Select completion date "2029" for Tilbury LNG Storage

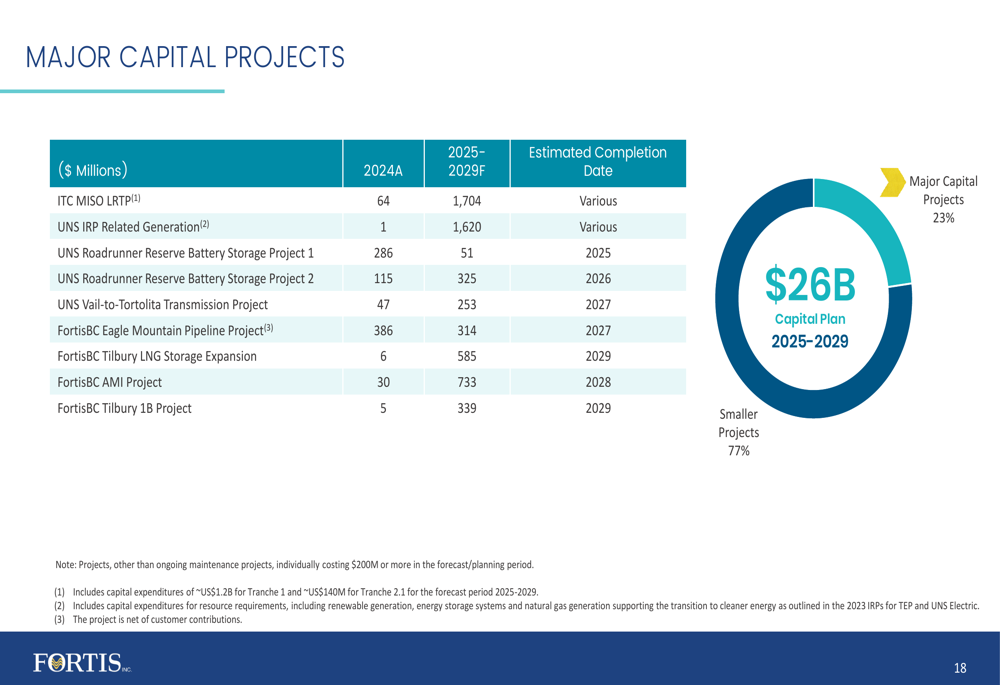tap(598, 357)
